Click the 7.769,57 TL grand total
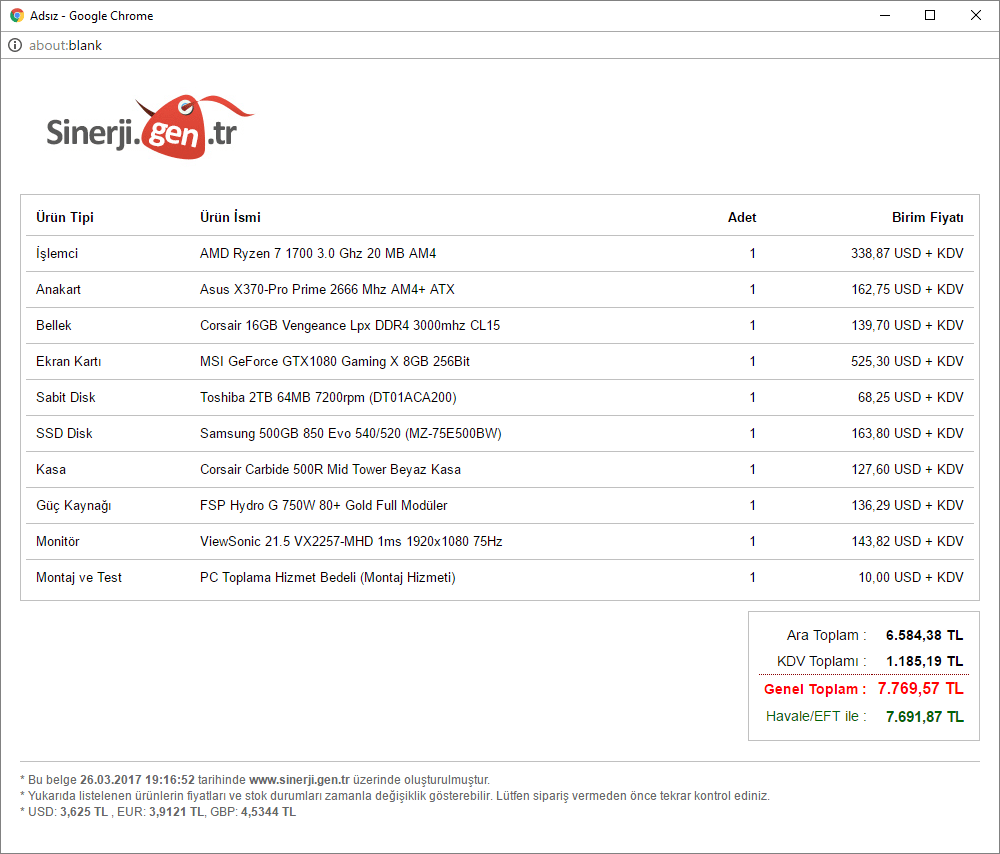The image size is (1000, 854). pos(920,689)
